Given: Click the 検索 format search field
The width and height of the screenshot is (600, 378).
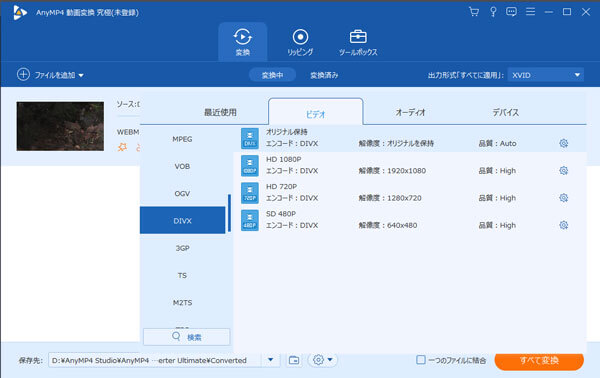Looking at the screenshot, I should [187, 337].
